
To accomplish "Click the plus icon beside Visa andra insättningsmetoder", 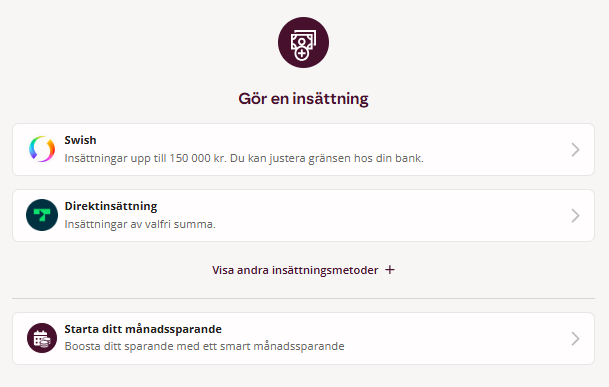I will pyautogui.click(x=390, y=270).
